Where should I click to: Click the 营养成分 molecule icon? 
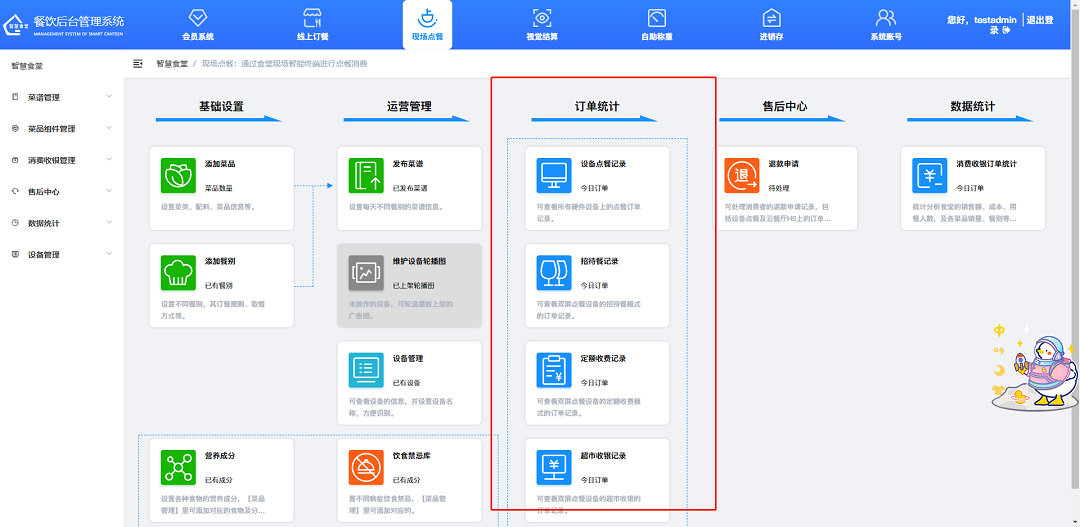pos(178,467)
